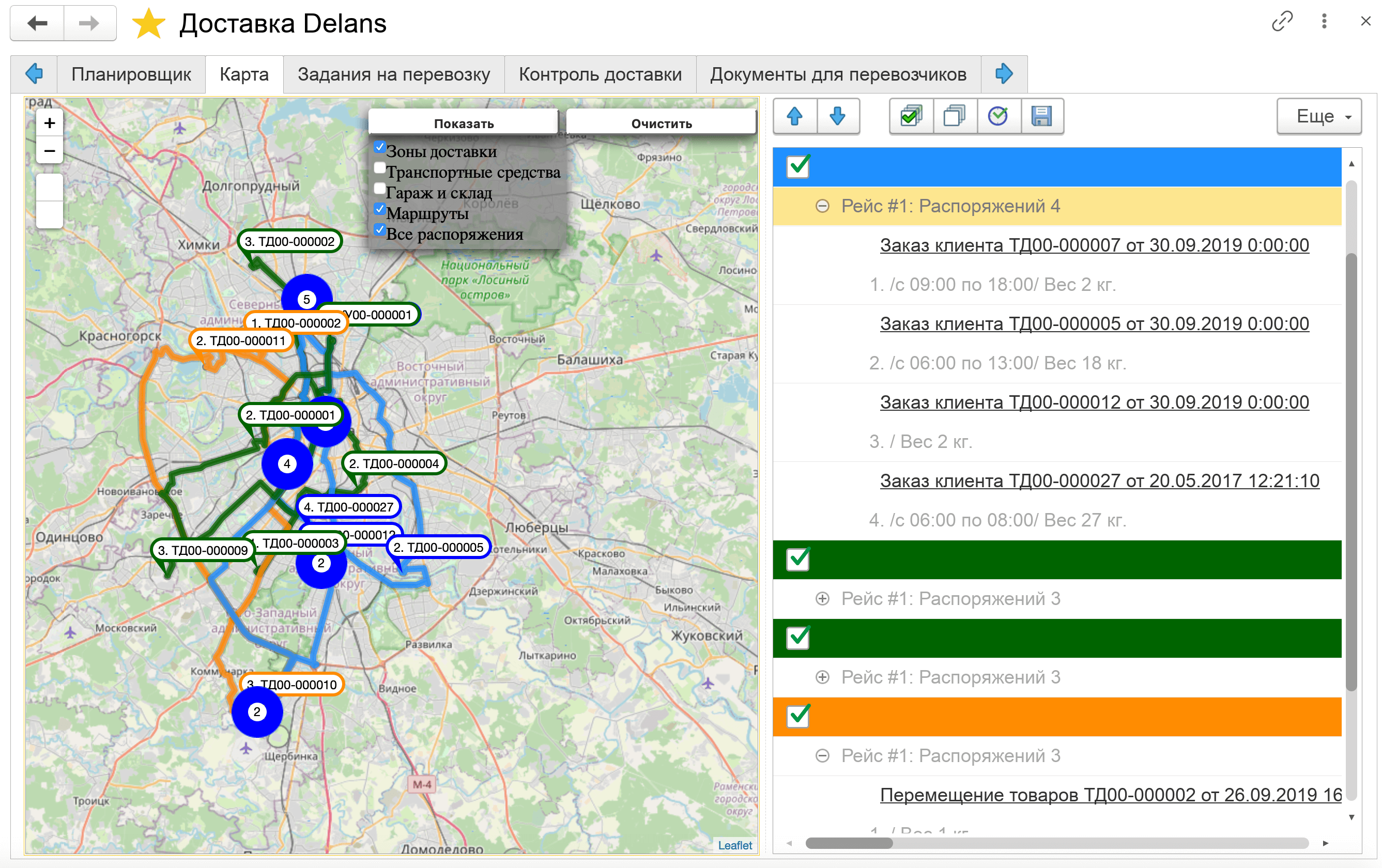The image size is (1382, 868).
Task: Click map marker label 3. ТД00-000002
Action: pyautogui.click(x=289, y=241)
